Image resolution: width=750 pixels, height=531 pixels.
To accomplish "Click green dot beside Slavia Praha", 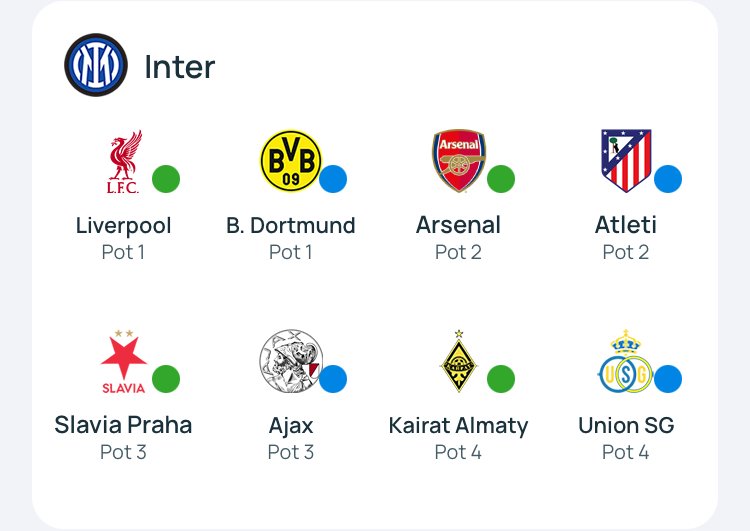I will (x=166, y=379).
